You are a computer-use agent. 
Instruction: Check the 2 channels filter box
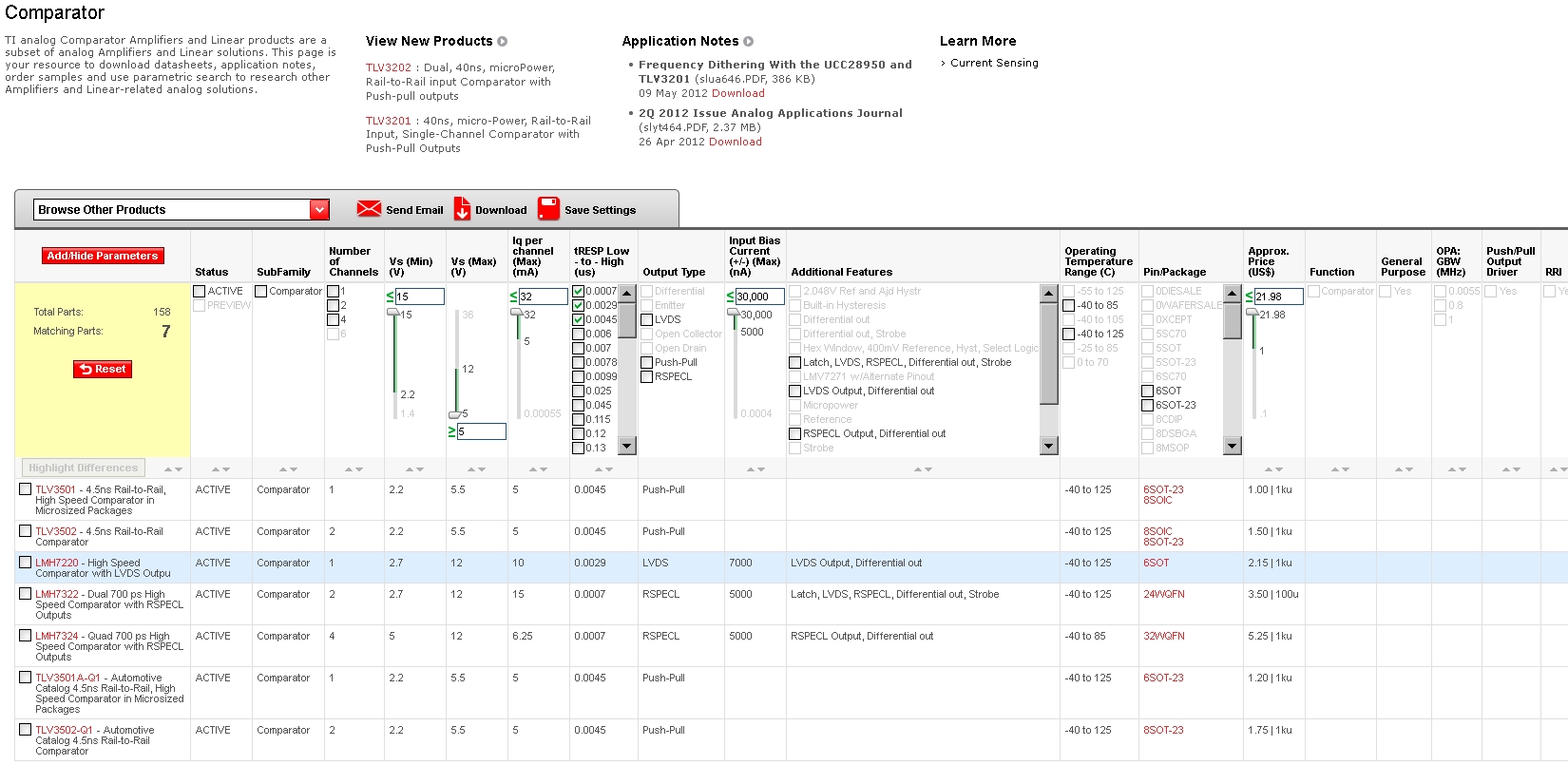click(x=334, y=306)
